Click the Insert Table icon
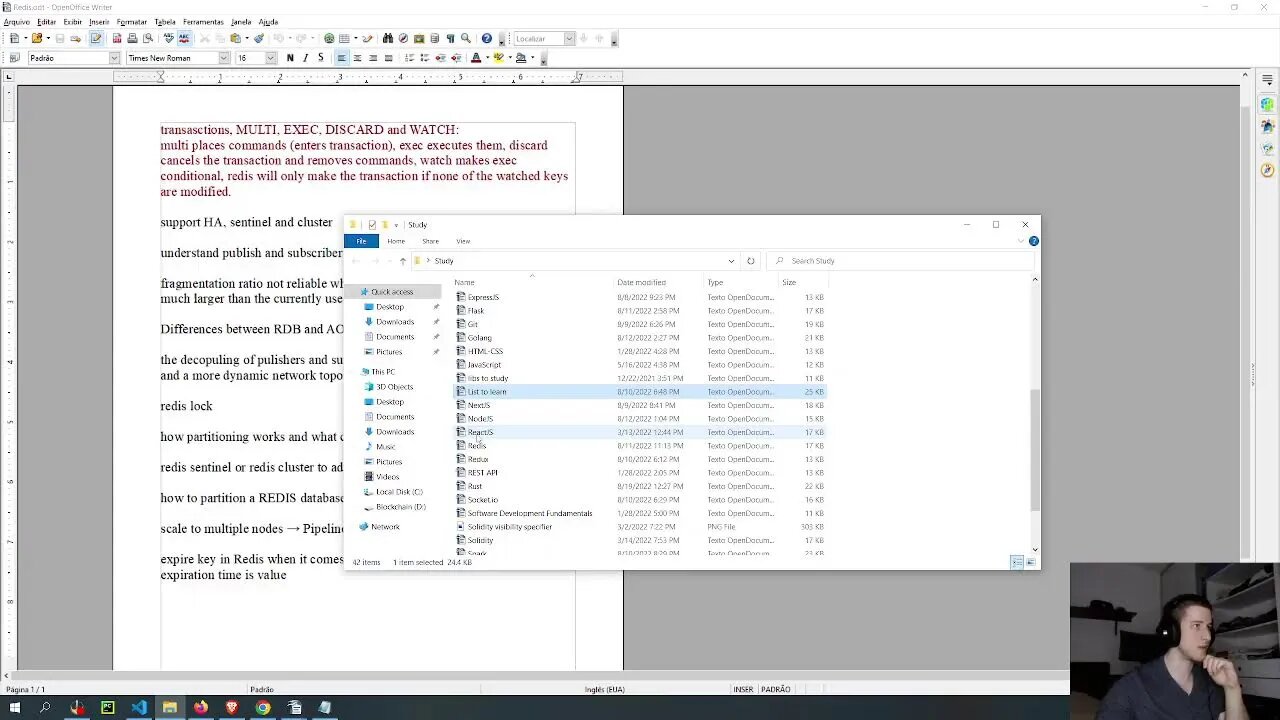 344,39
